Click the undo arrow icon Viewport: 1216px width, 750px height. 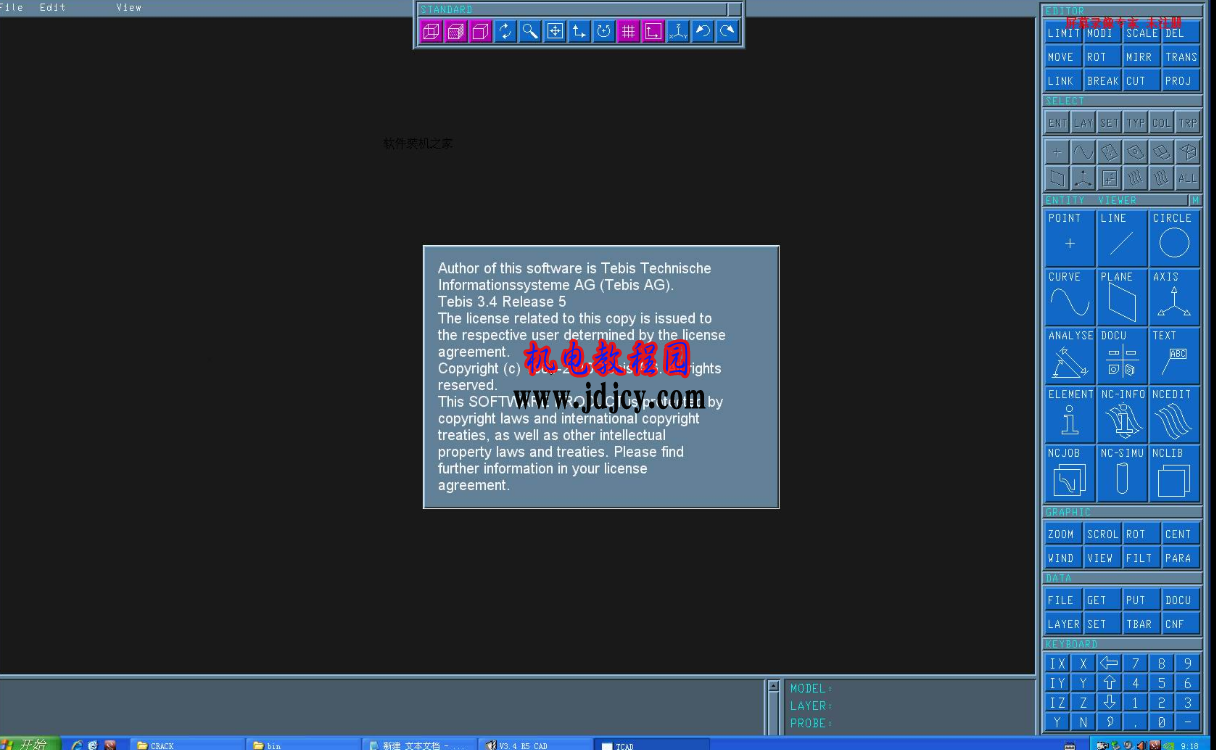703,31
